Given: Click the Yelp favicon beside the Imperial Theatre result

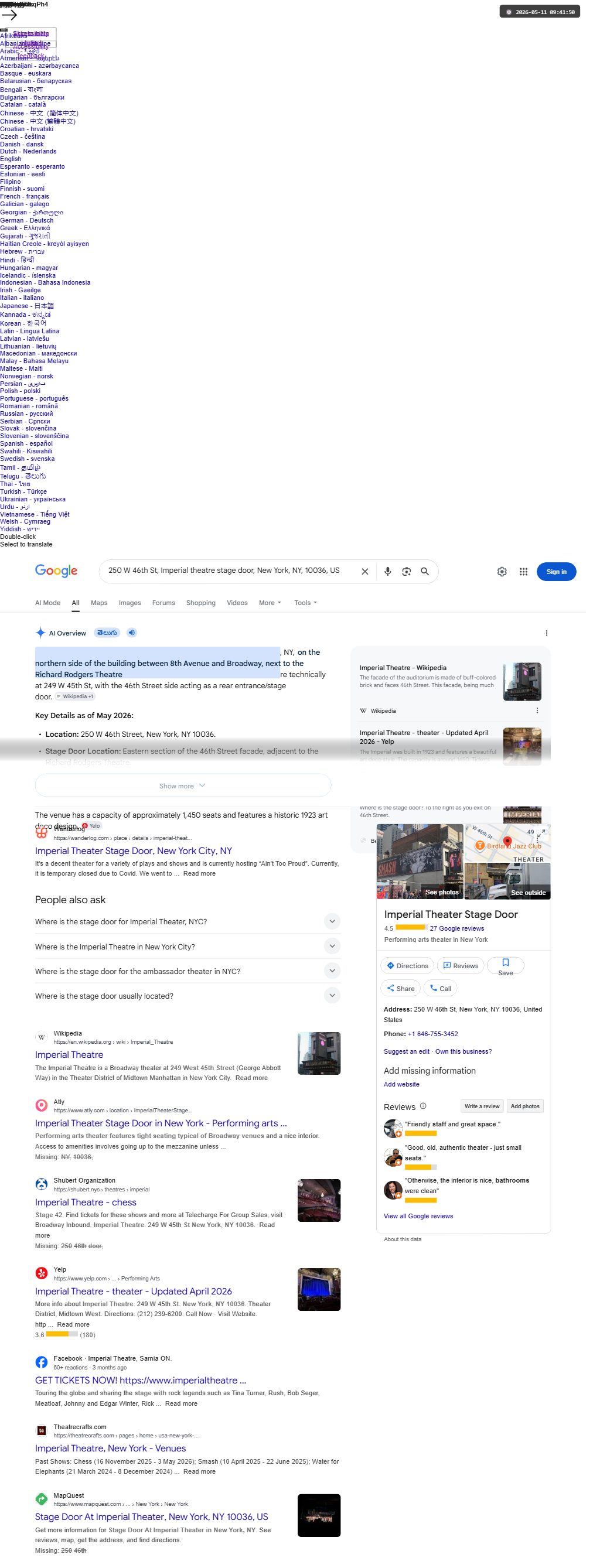Looking at the screenshot, I should click(42, 1287).
